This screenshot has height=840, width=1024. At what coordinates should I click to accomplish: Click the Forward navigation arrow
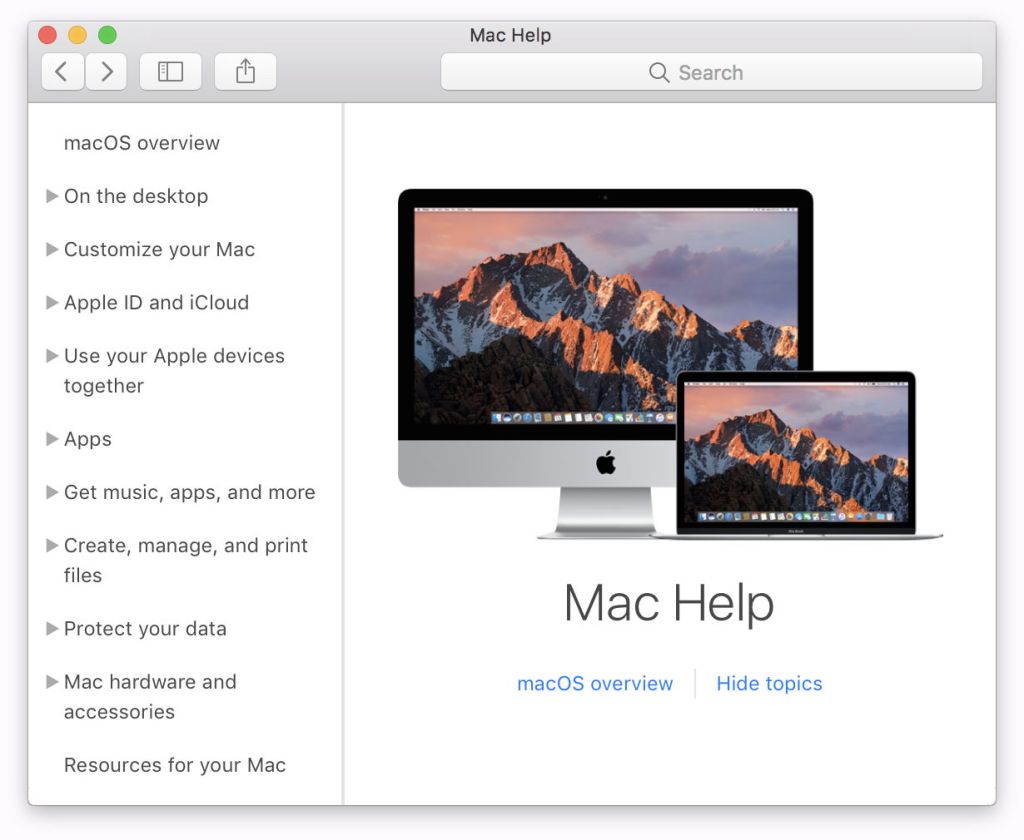click(x=107, y=72)
